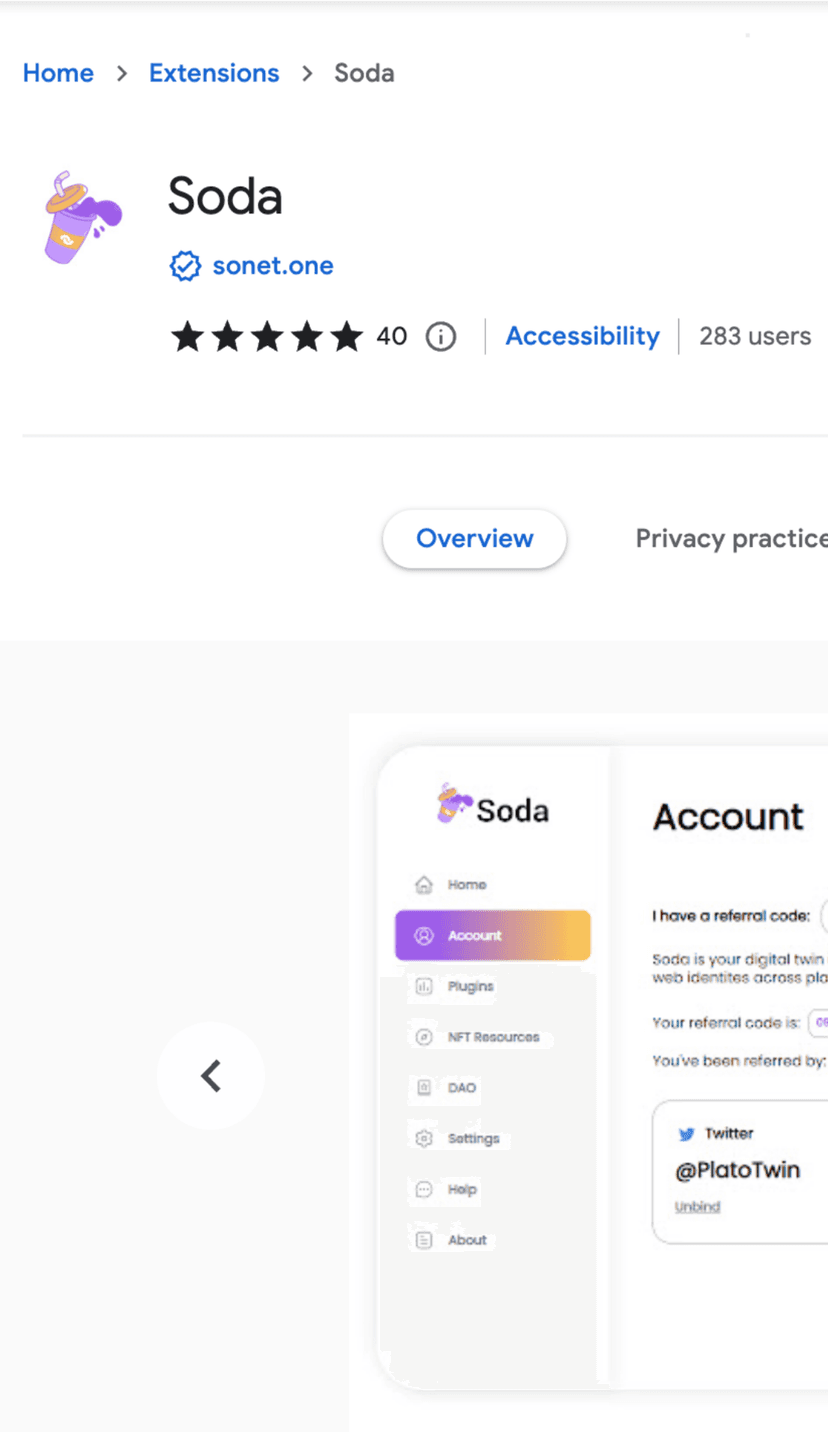Click the Help chat bubble icon
This screenshot has width=828, height=1432.
[x=424, y=1190]
